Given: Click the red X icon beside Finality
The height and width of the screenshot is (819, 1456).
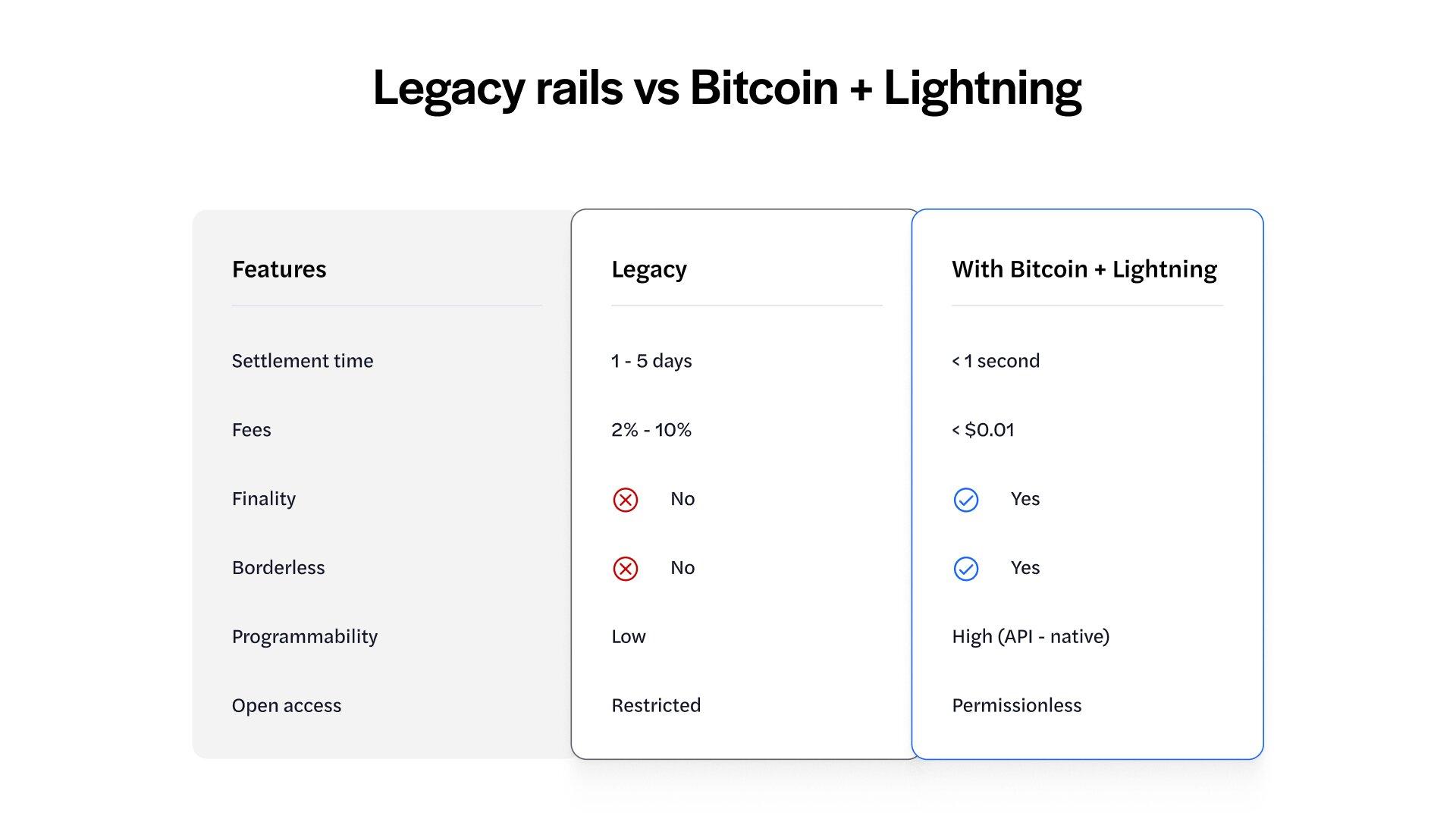Looking at the screenshot, I should coord(625,500).
